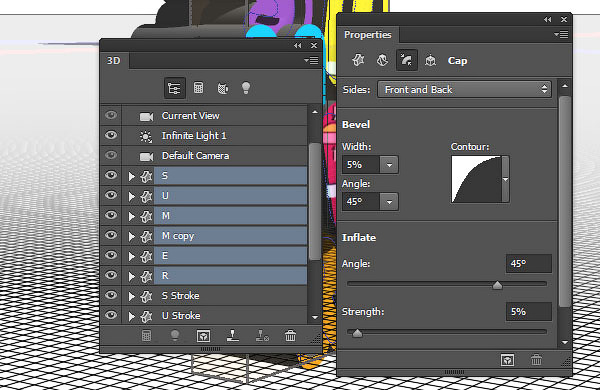Open the Sides dropdown
The height and width of the screenshot is (390, 600).
464,89
